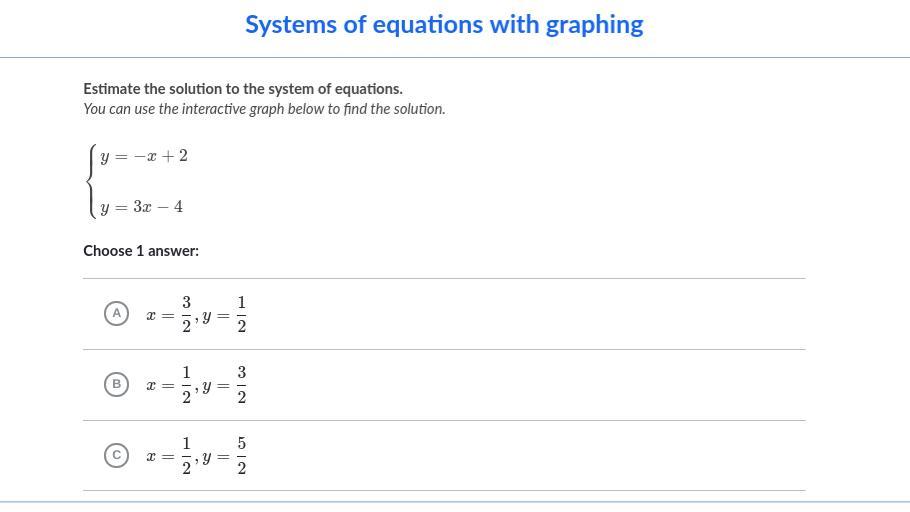Click the italic interactive graph hint text

pyautogui.click(x=264, y=109)
